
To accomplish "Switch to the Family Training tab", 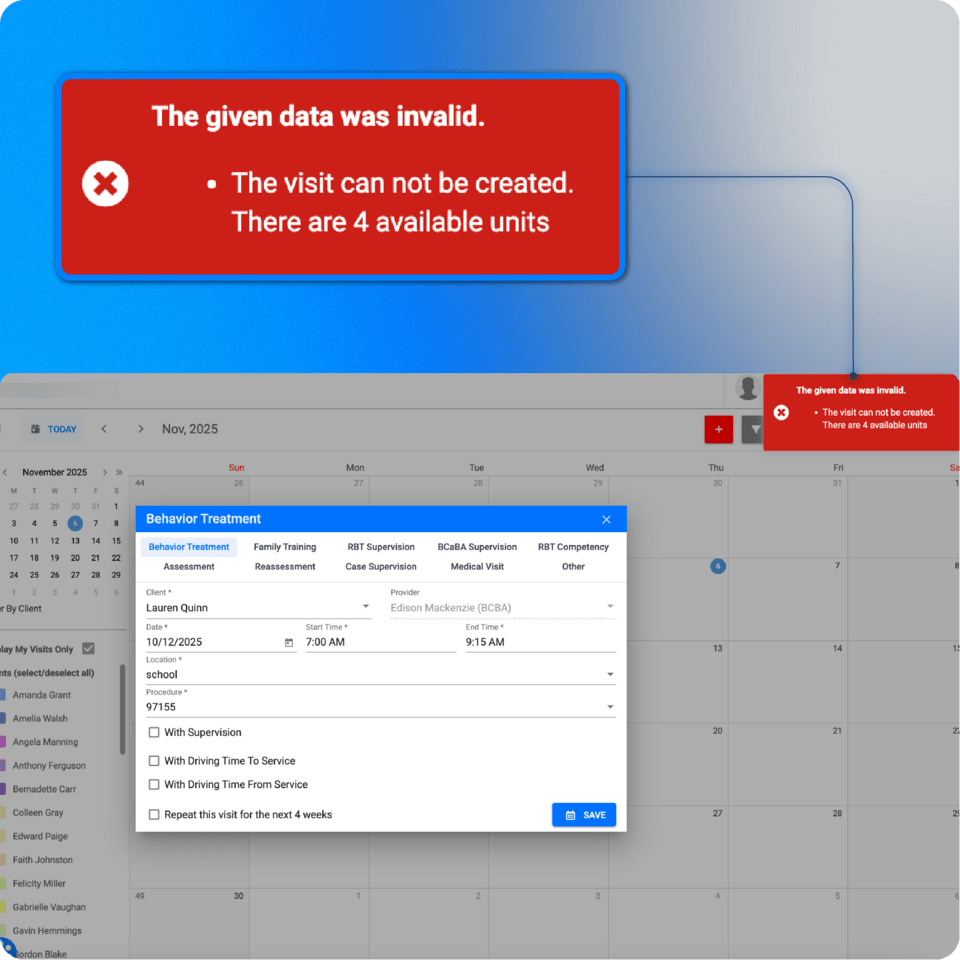I will click(x=285, y=547).
